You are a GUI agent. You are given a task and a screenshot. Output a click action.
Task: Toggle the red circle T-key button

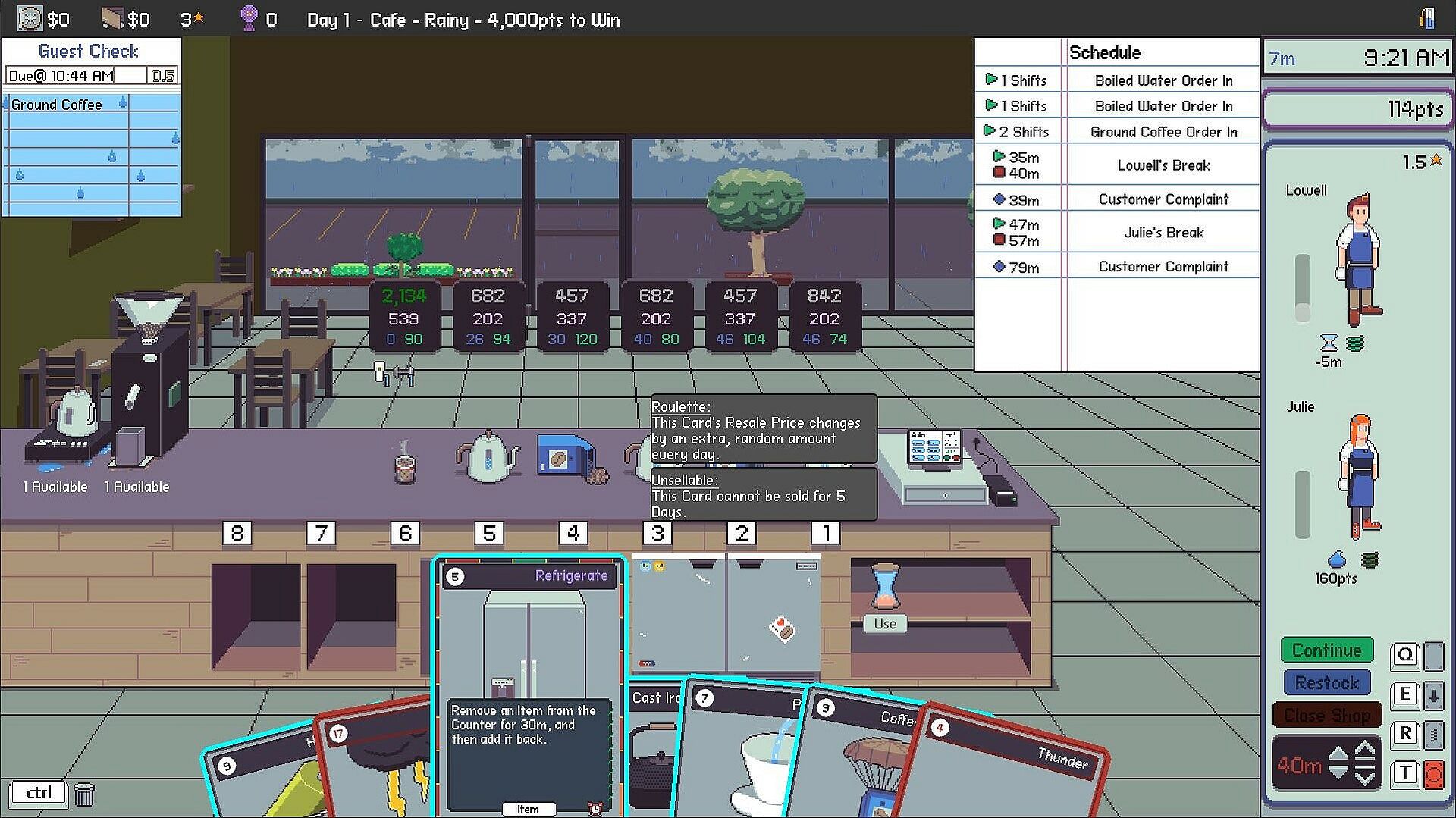[1433, 774]
